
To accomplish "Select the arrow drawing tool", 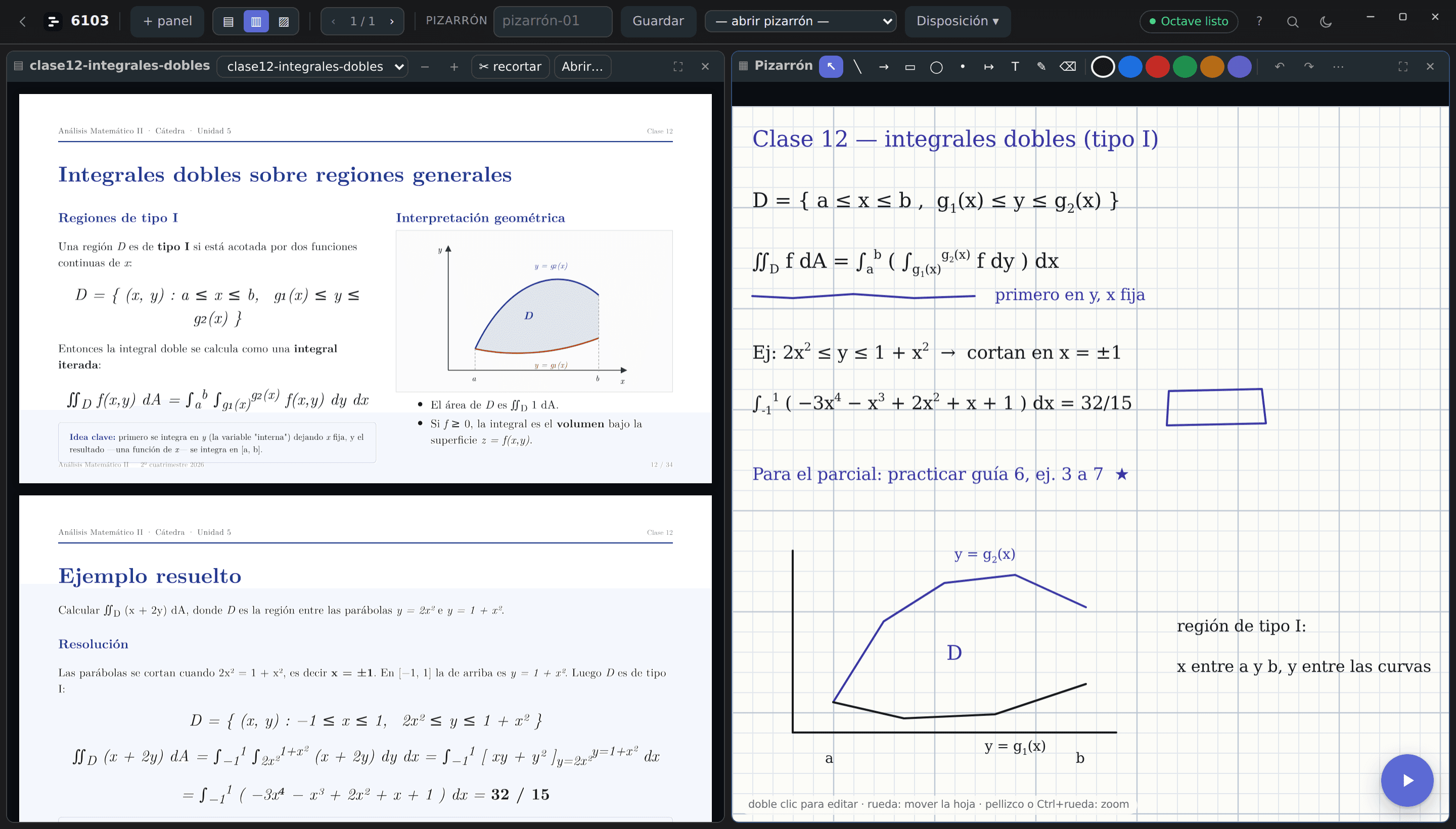I will click(884, 67).
